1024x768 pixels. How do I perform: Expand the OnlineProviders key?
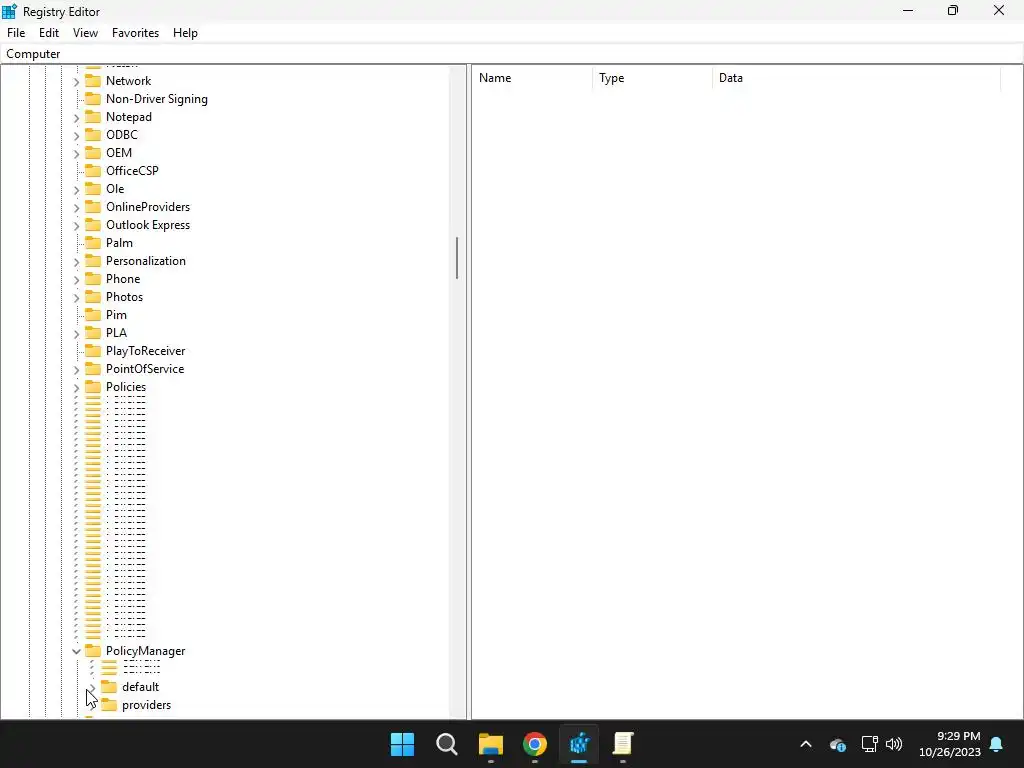click(x=76, y=208)
